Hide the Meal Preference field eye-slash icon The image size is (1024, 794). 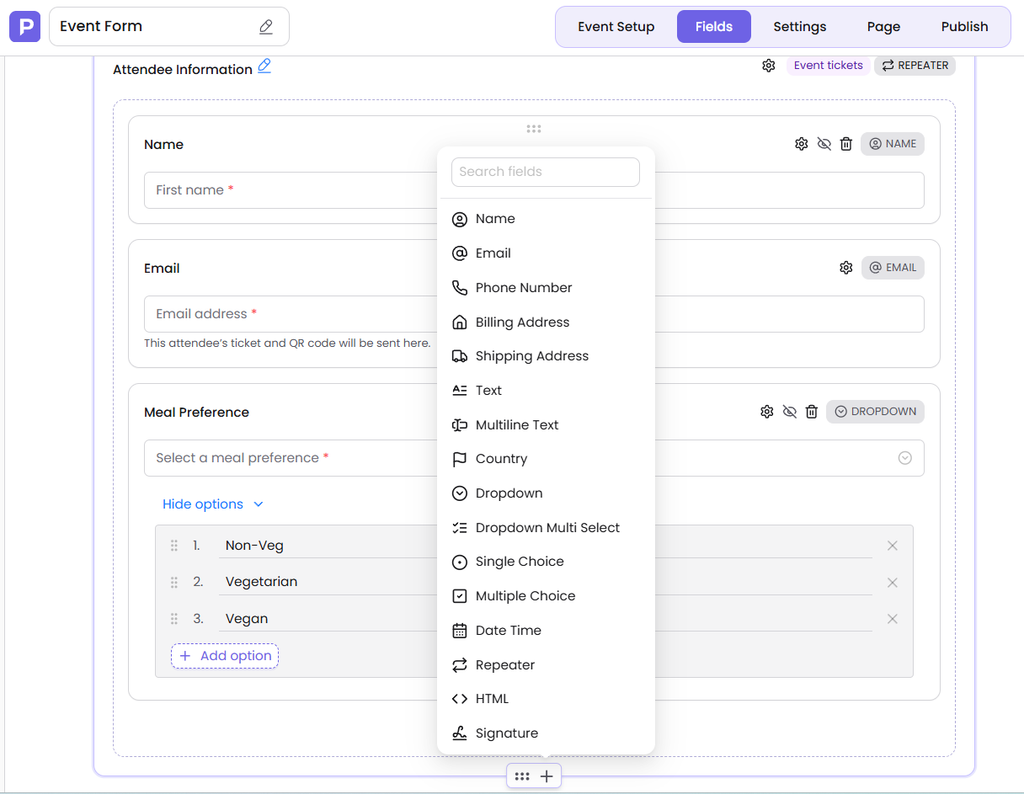(790, 411)
